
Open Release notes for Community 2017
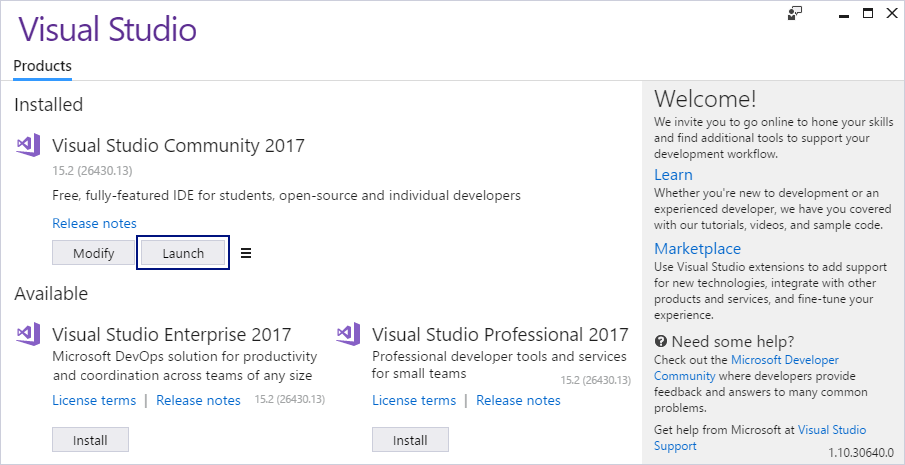[95, 223]
